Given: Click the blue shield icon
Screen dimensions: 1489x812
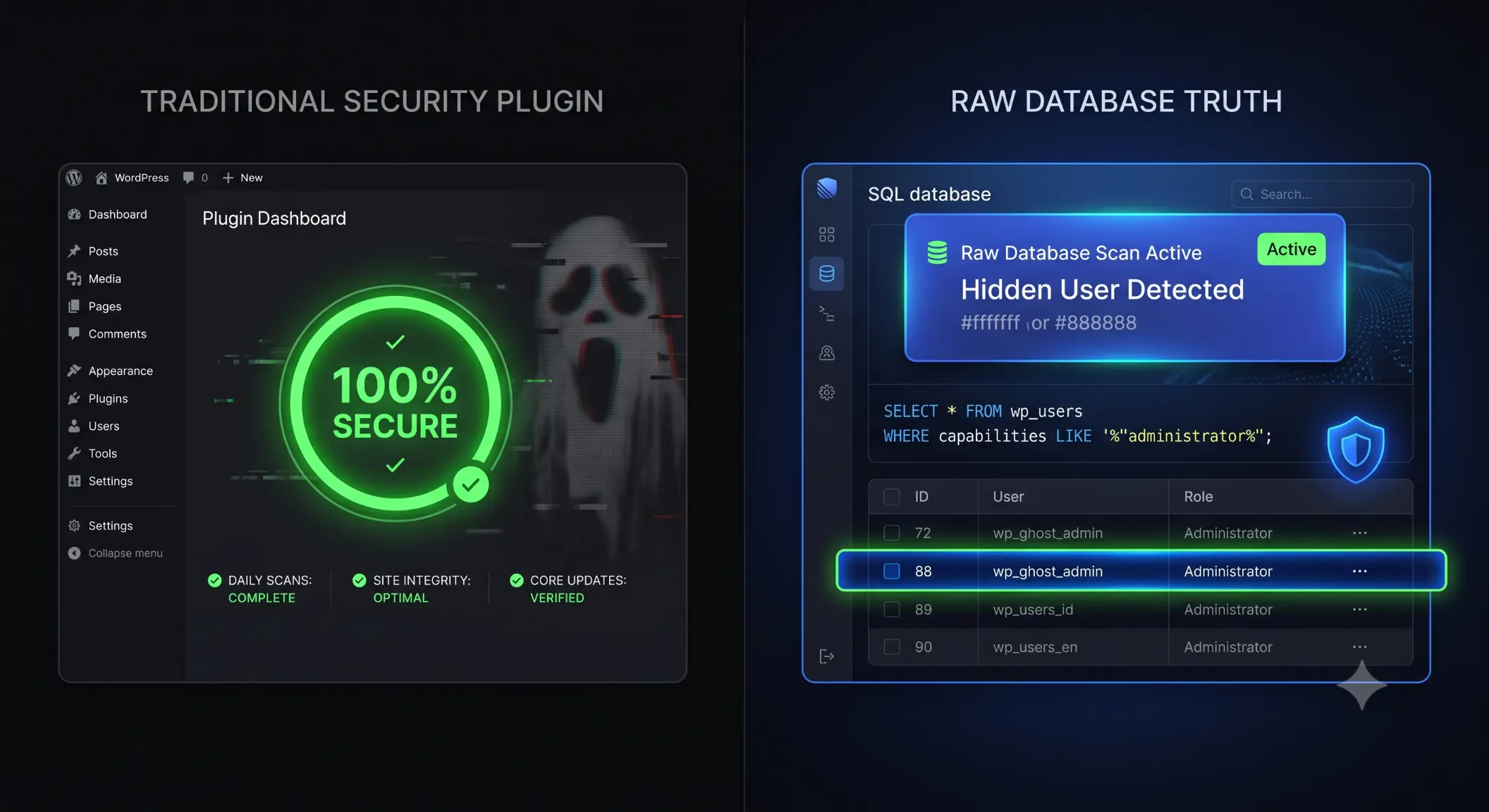Looking at the screenshot, I should point(1355,449).
